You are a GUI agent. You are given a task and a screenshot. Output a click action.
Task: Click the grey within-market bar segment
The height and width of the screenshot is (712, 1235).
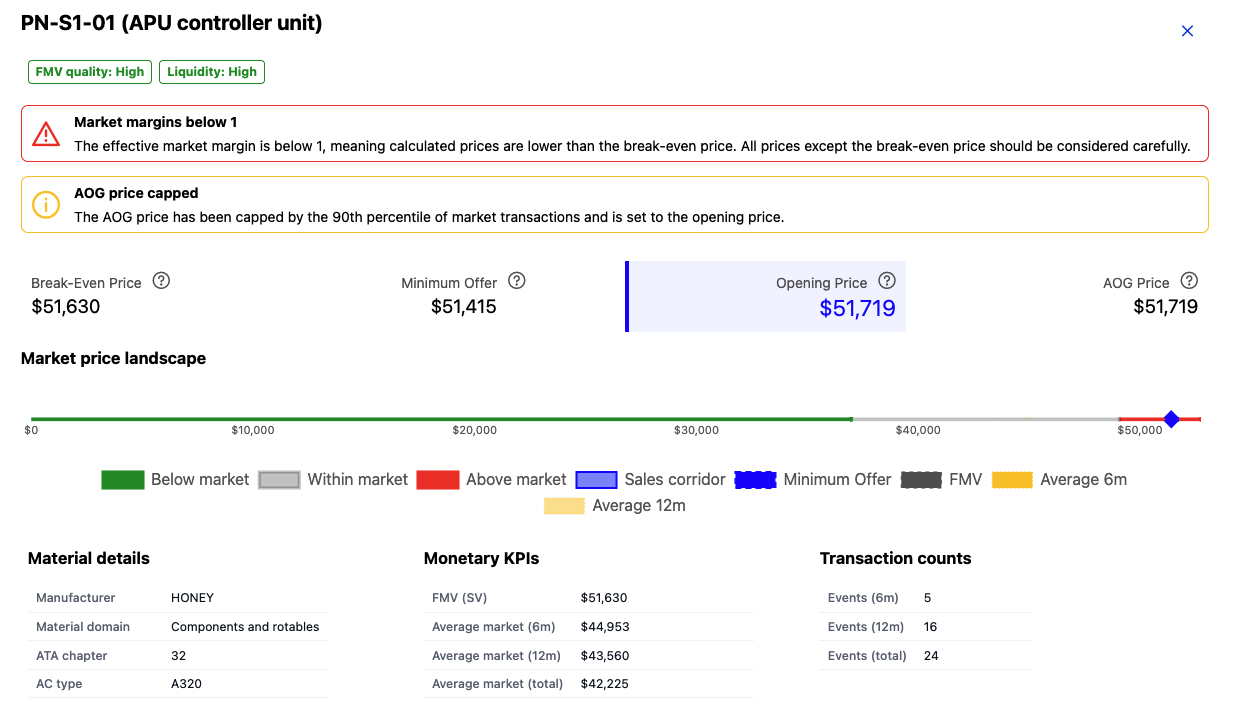click(985, 419)
